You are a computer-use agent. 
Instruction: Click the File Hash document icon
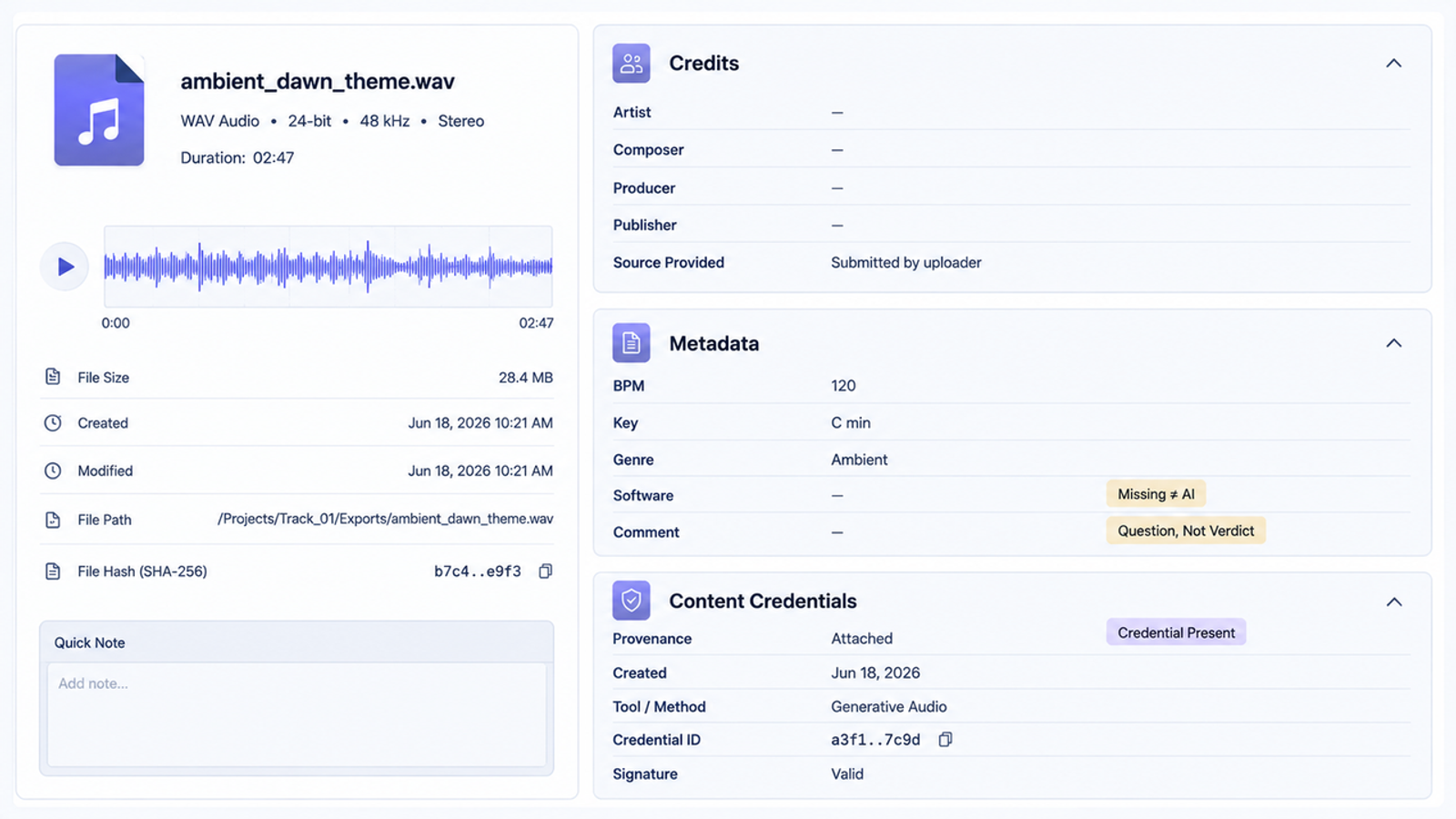pos(53,571)
